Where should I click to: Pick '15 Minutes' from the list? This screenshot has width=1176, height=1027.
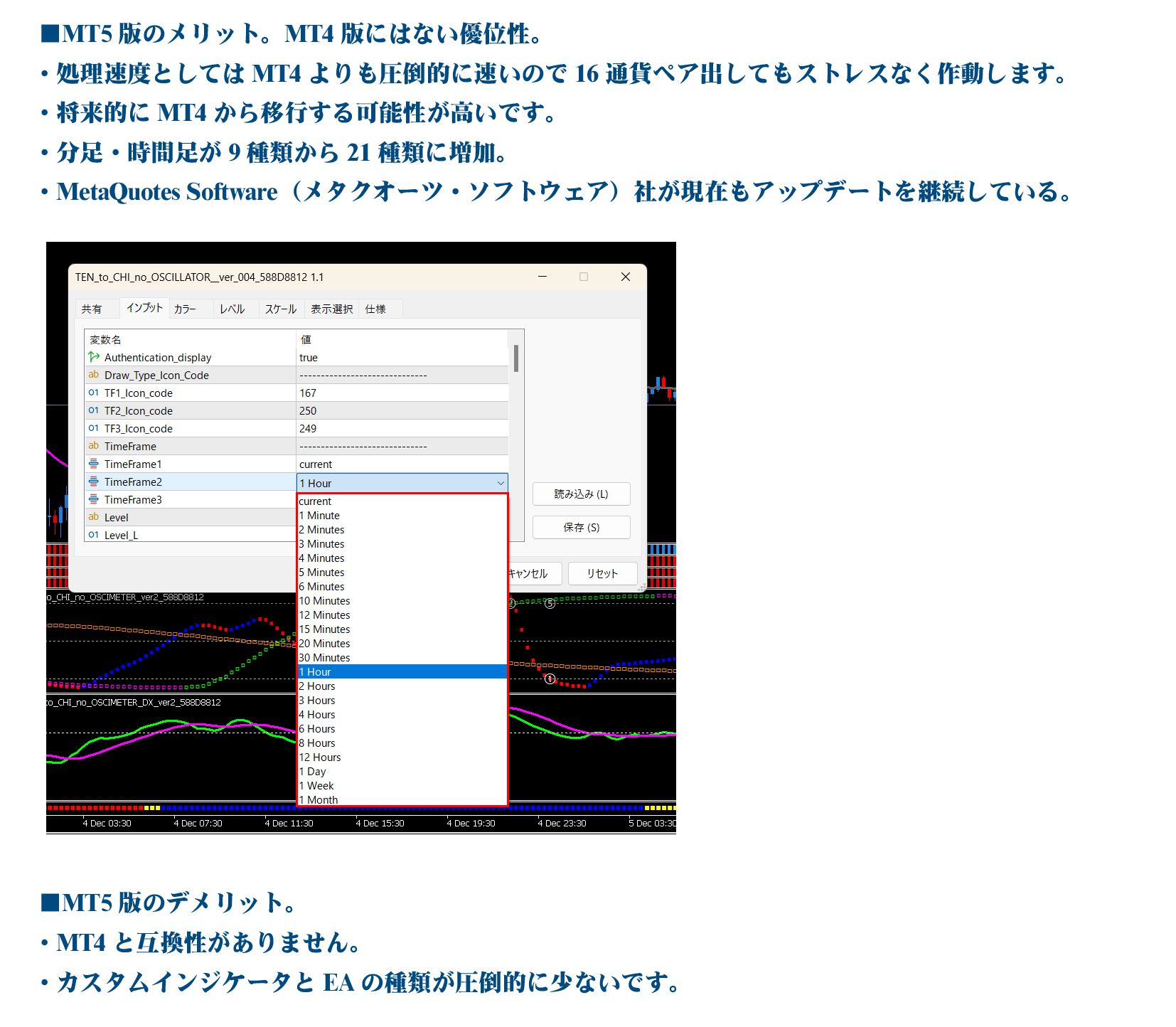(402, 629)
